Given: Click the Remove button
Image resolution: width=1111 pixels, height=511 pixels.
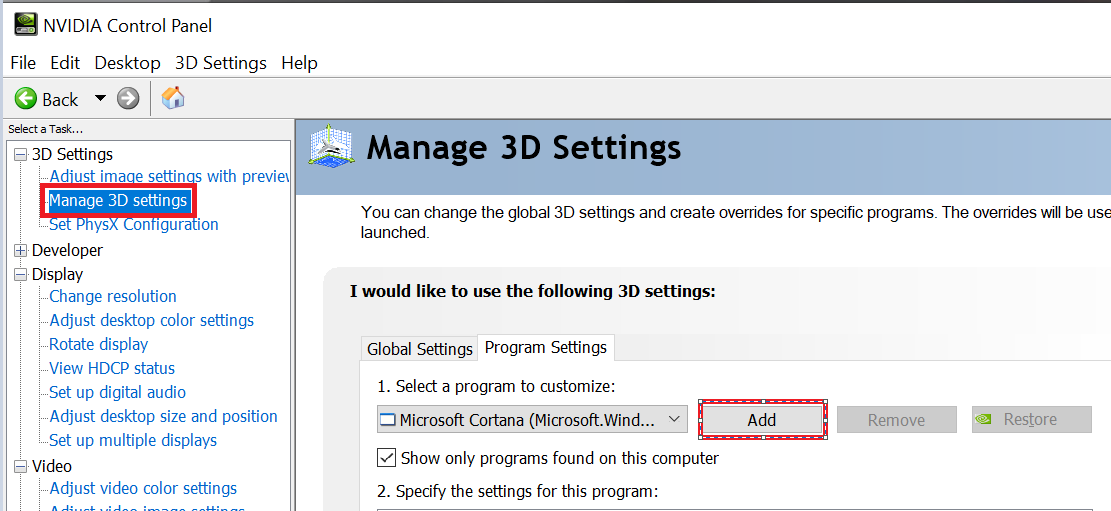Looking at the screenshot, I should [x=896, y=420].
